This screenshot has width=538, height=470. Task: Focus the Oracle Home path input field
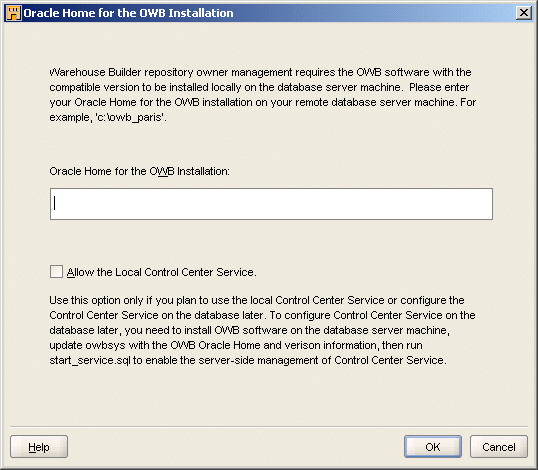coord(271,204)
